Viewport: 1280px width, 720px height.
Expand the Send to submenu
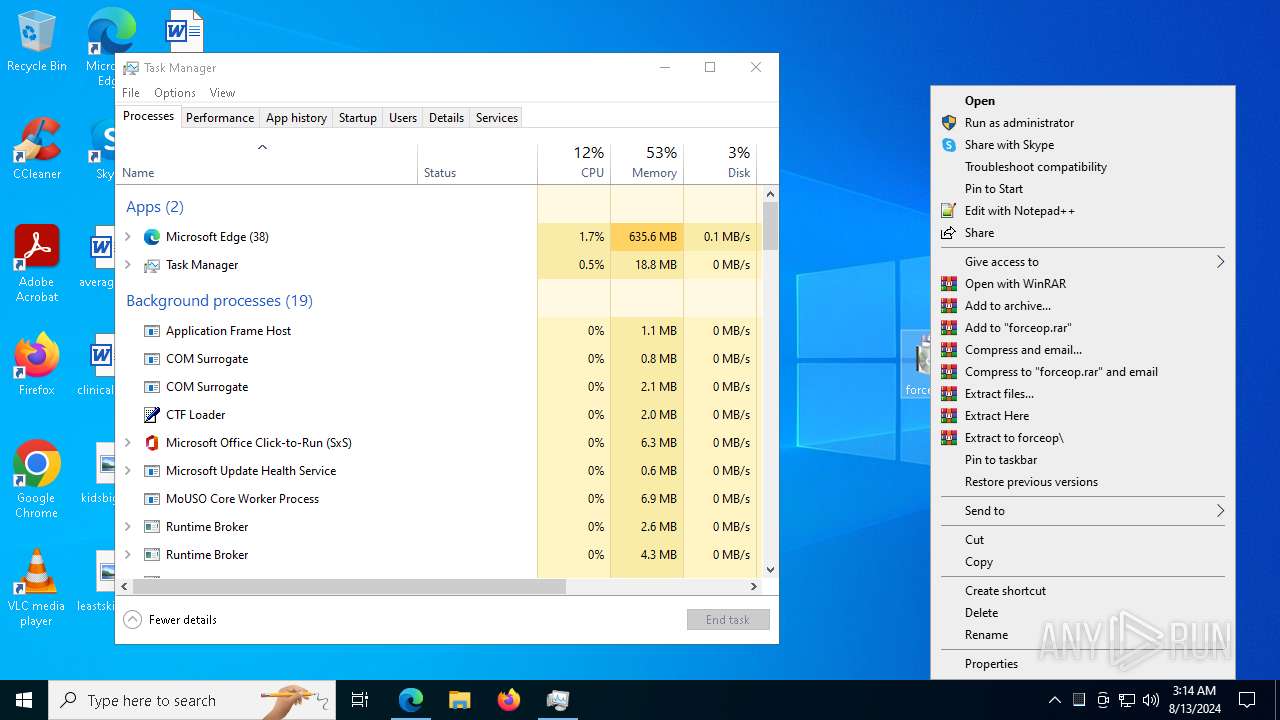point(1083,511)
